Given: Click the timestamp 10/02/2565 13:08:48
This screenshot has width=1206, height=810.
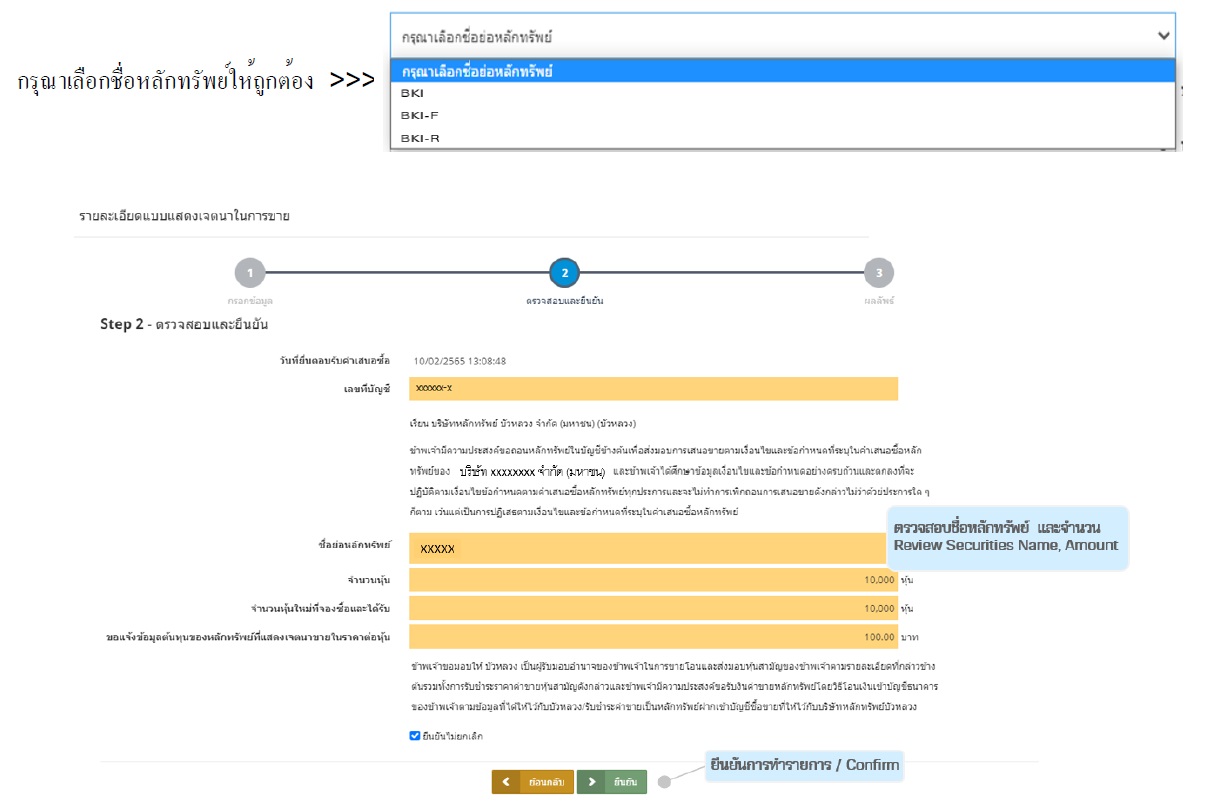Looking at the screenshot, I should [x=460, y=361].
